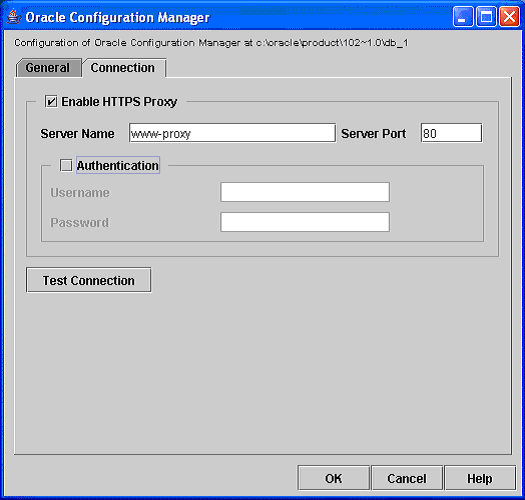
Task: Switch to the General tab
Action: pyautogui.click(x=49, y=68)
